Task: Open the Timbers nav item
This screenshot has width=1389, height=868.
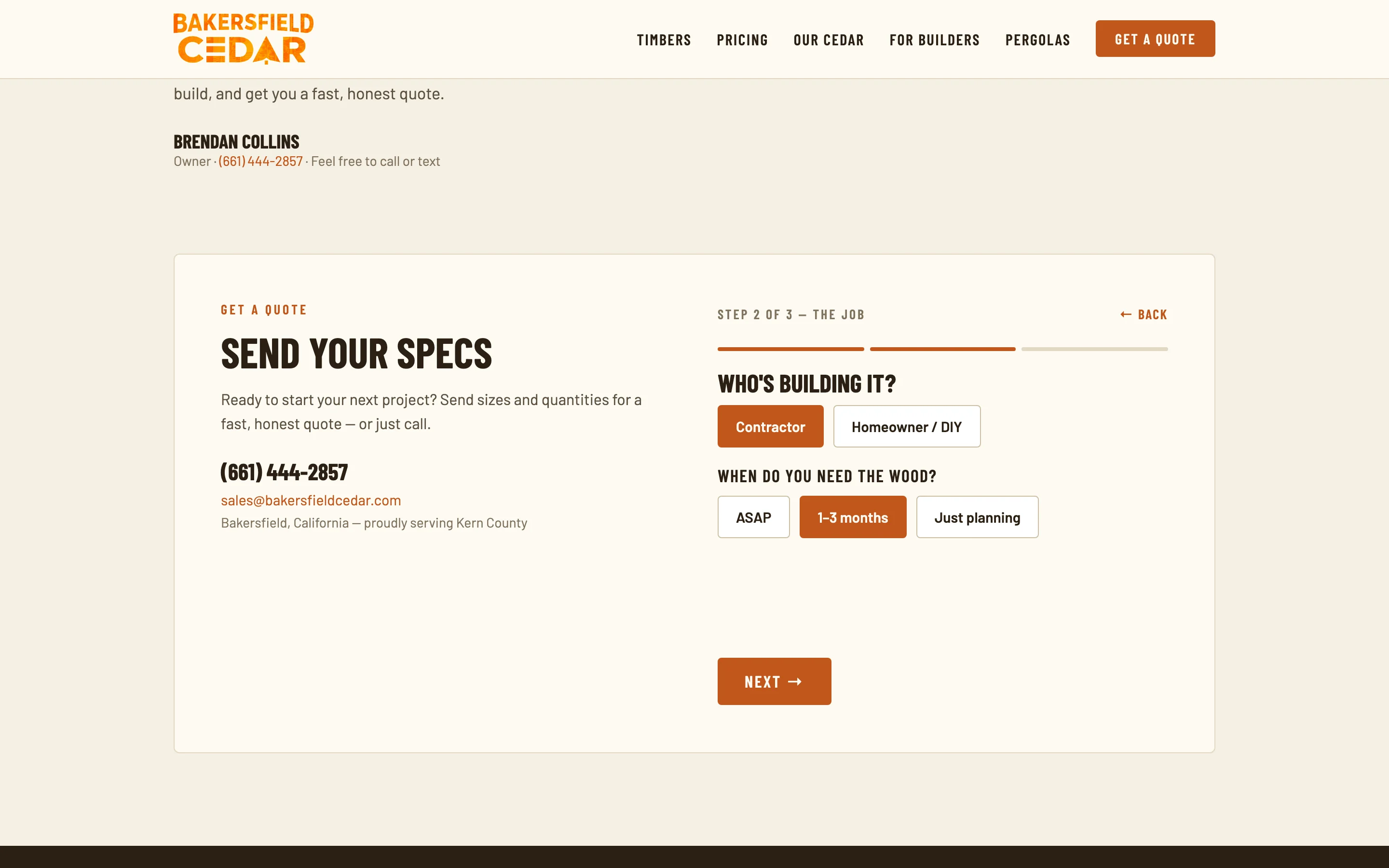Action: [x=664, y=40]
